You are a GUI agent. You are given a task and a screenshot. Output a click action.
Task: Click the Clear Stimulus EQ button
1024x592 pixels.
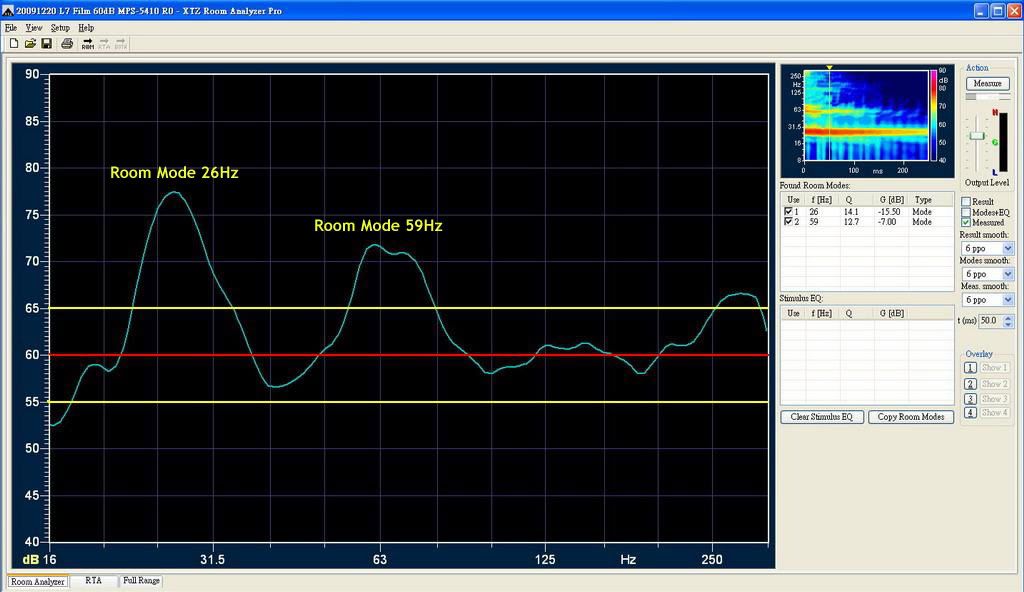tap(822, 417)
